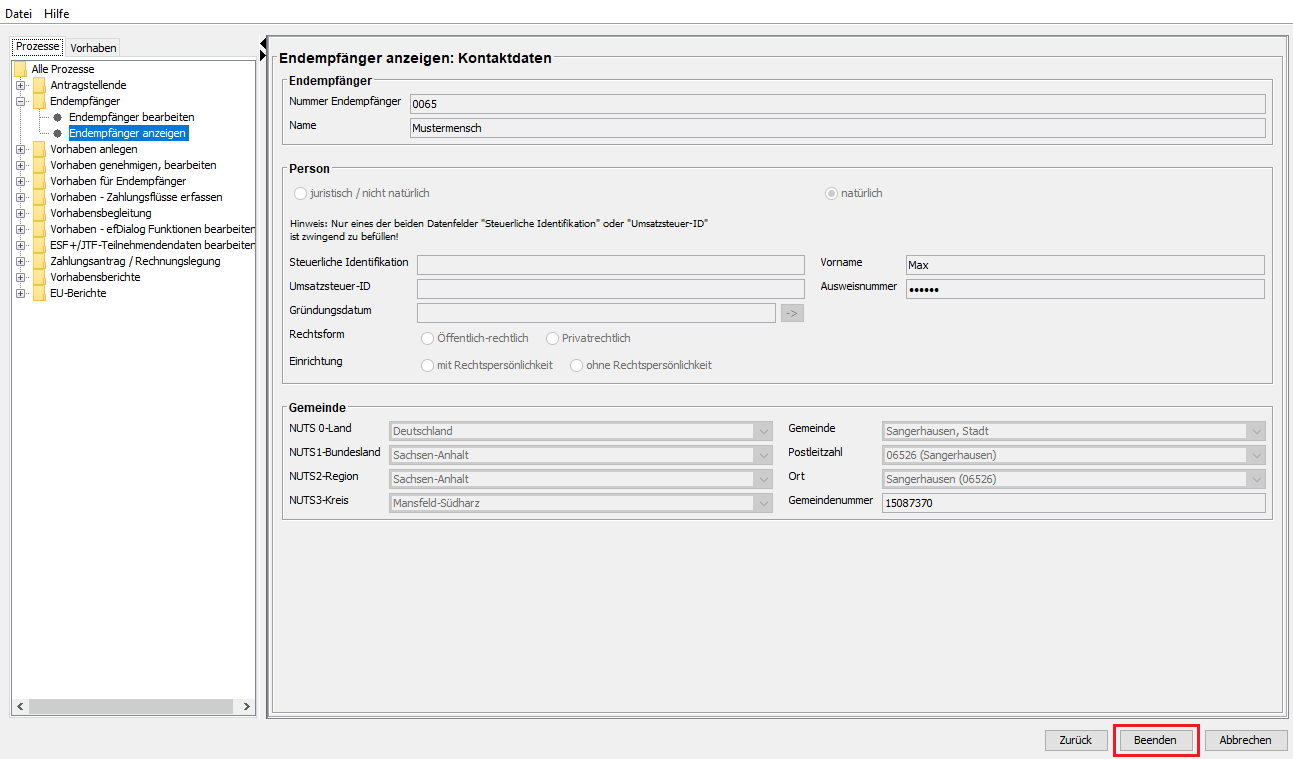Expand the EU-Berichte node
The width and height of the screenshot is (1293, 759).
20,293
